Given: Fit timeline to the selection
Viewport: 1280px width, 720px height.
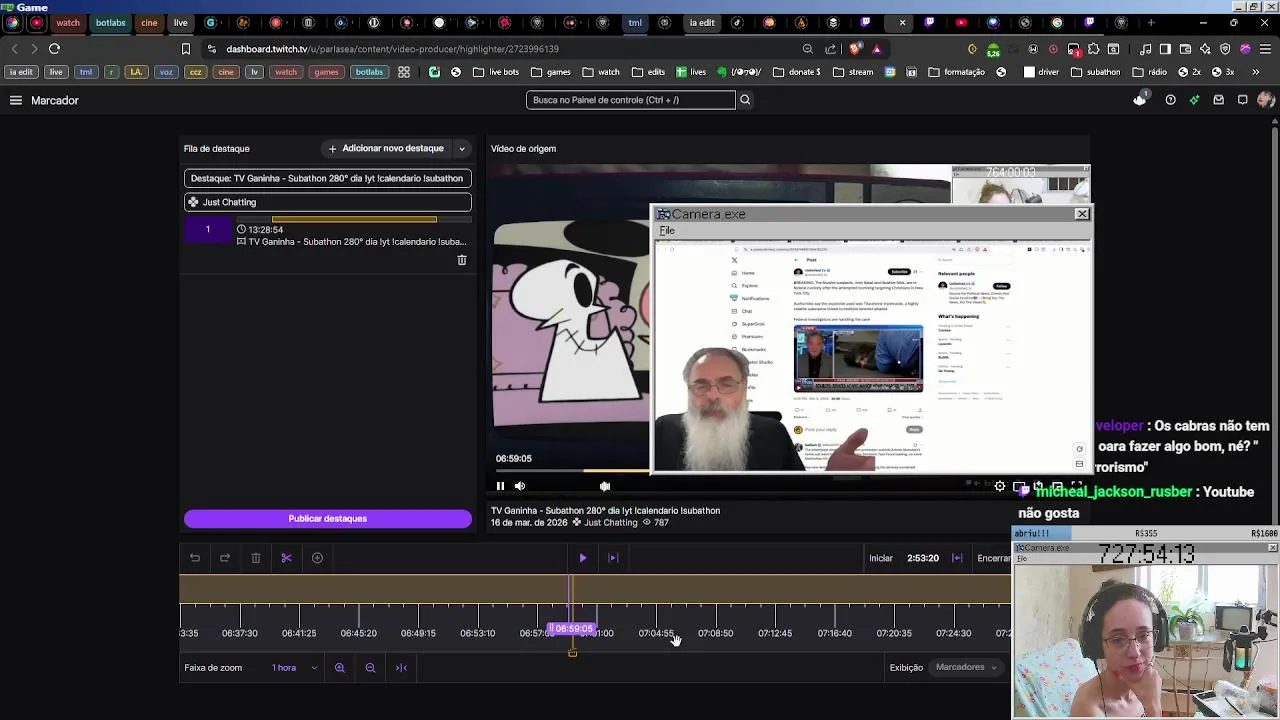Looking at the screenshot, I should pyautogui.click(x=401, y=668).
